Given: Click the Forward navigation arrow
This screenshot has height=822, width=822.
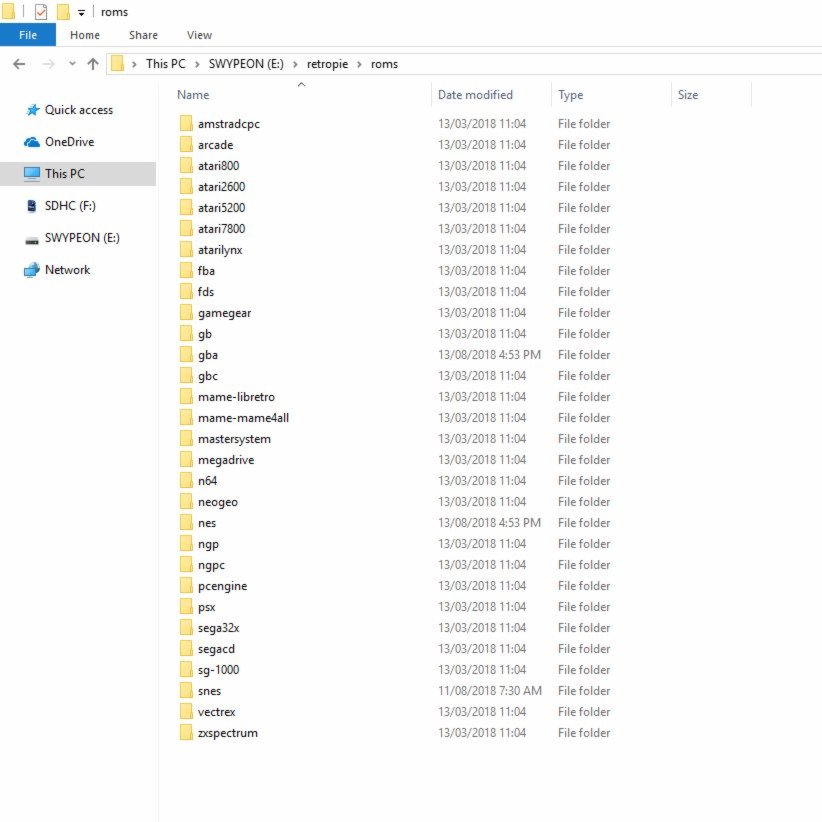Looking at the screenshot, I should 48,64.
